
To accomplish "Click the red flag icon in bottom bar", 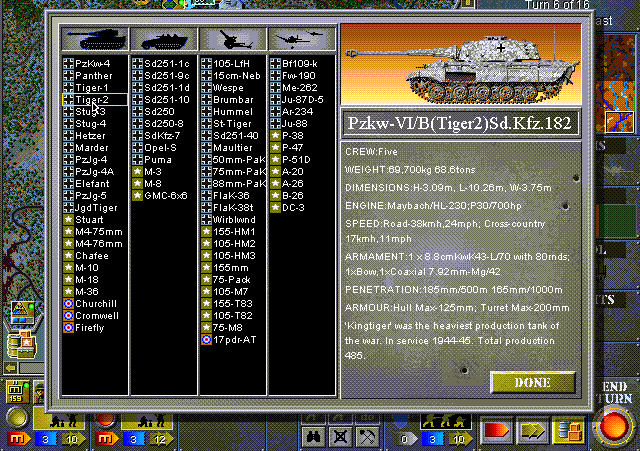I will 497,431.
